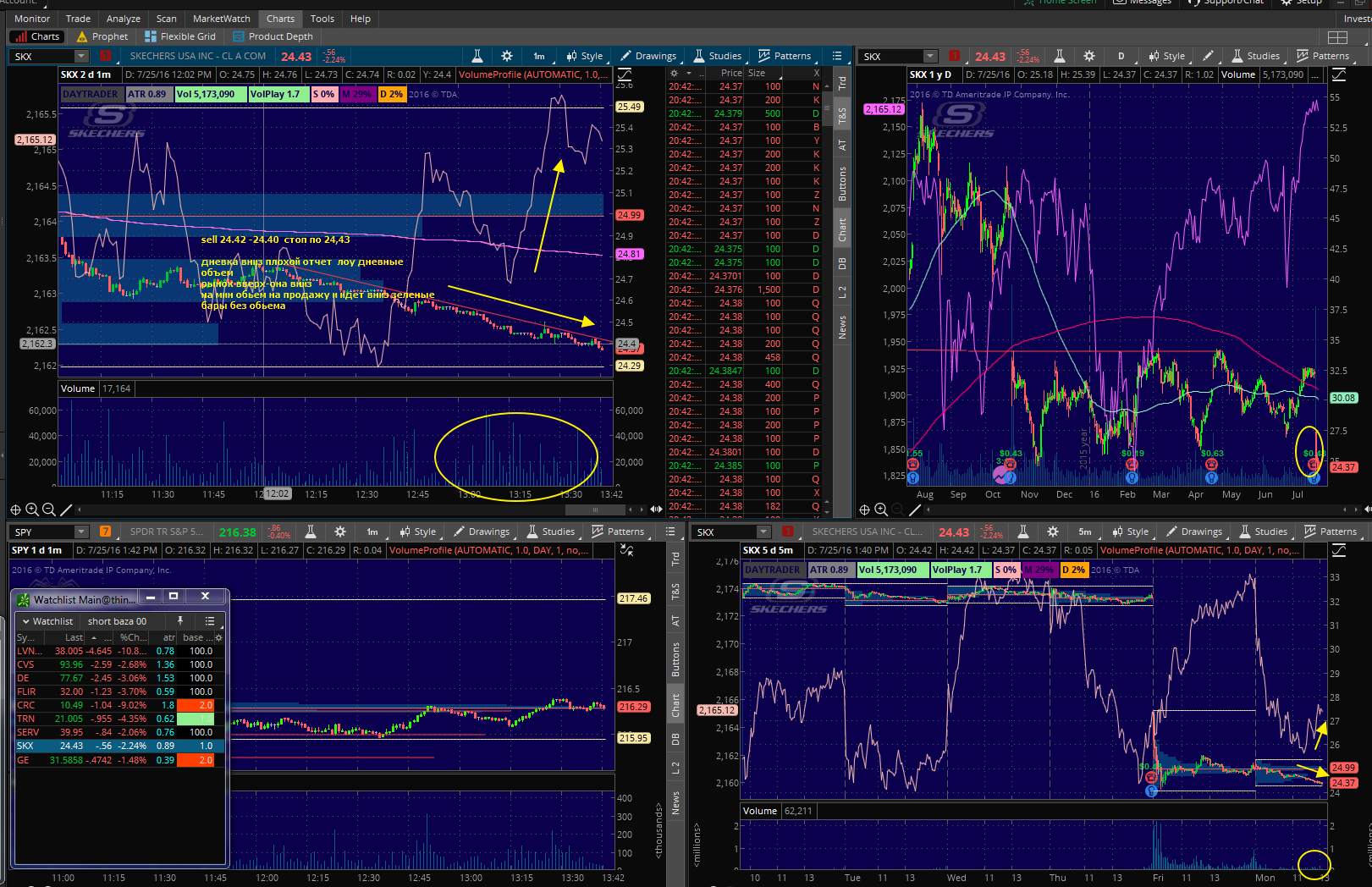Open the watchlist list menu icon
This screenshot has height=887, width=1372.
210,621
